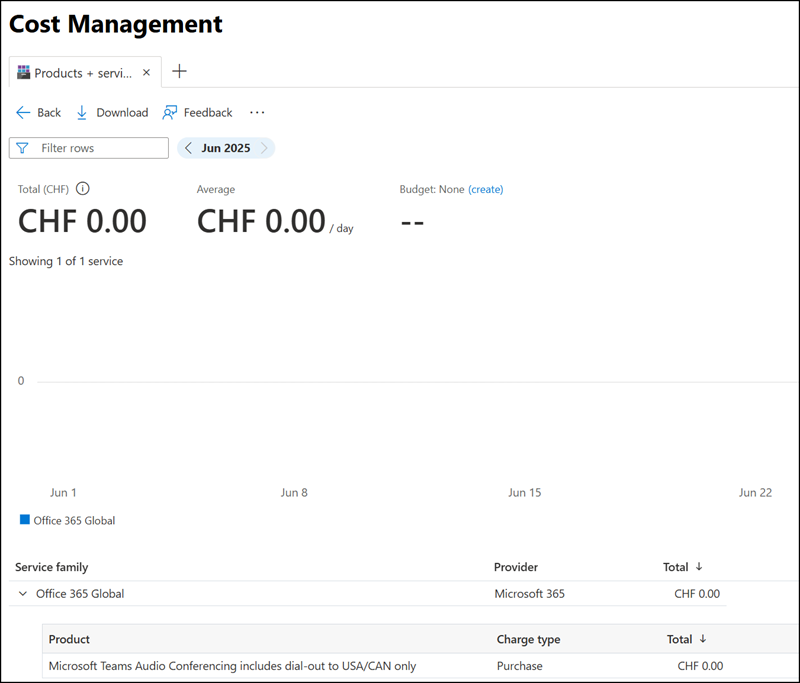The height and width of the screenshot is (683, 800).
Task: Open the Feedback option
Action: pos(197,112)
